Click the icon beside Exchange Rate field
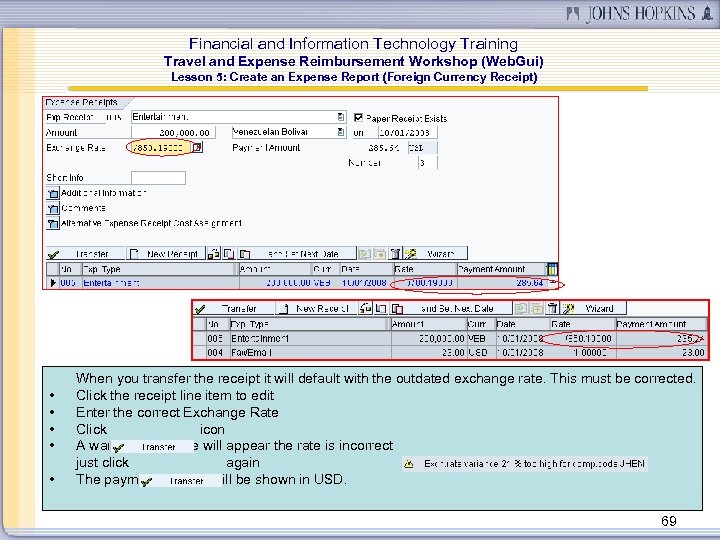This screenshot has width=720, height=540. 197,147
